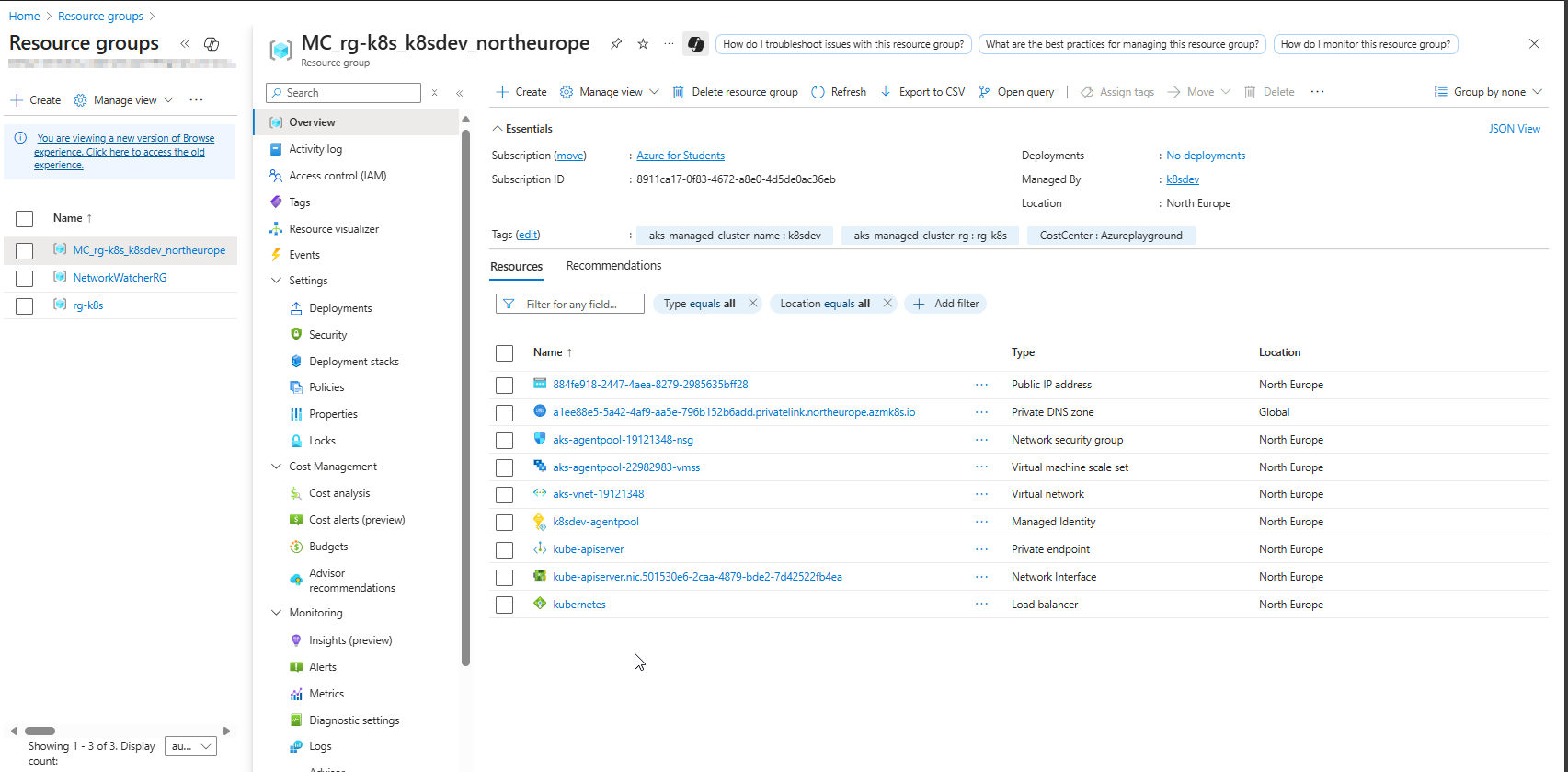This screenshot has height=772, width=1568.
Task: Open row menu ellipsis for aks-vnet-19121348
Action: tap(981, 494)
